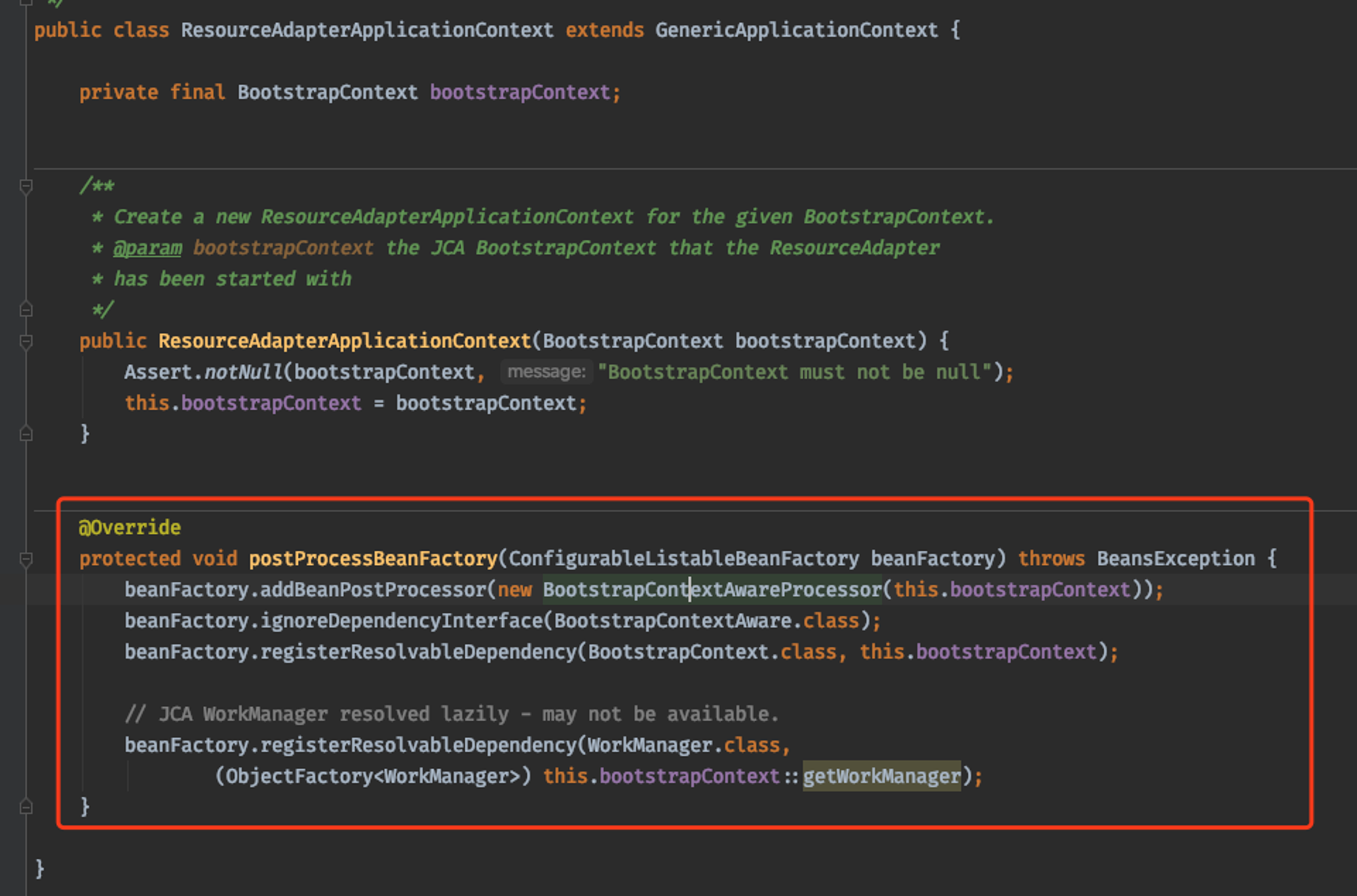
Task: Click the void return type
Action: click(x=214, y=559)
